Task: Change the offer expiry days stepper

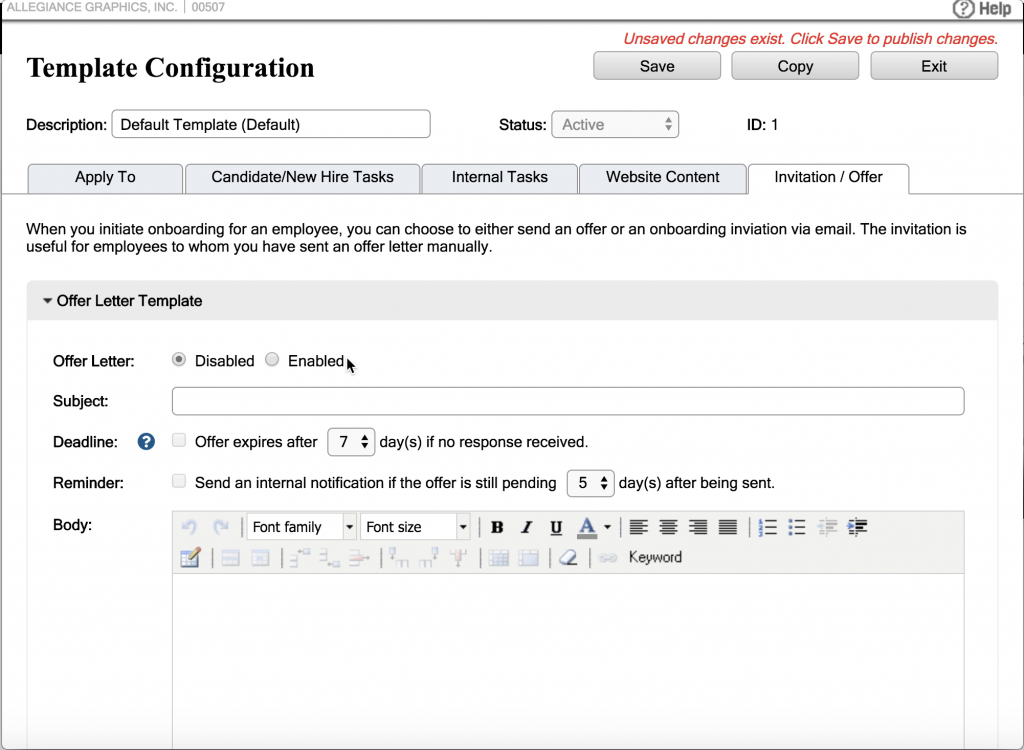Action: 351,440
